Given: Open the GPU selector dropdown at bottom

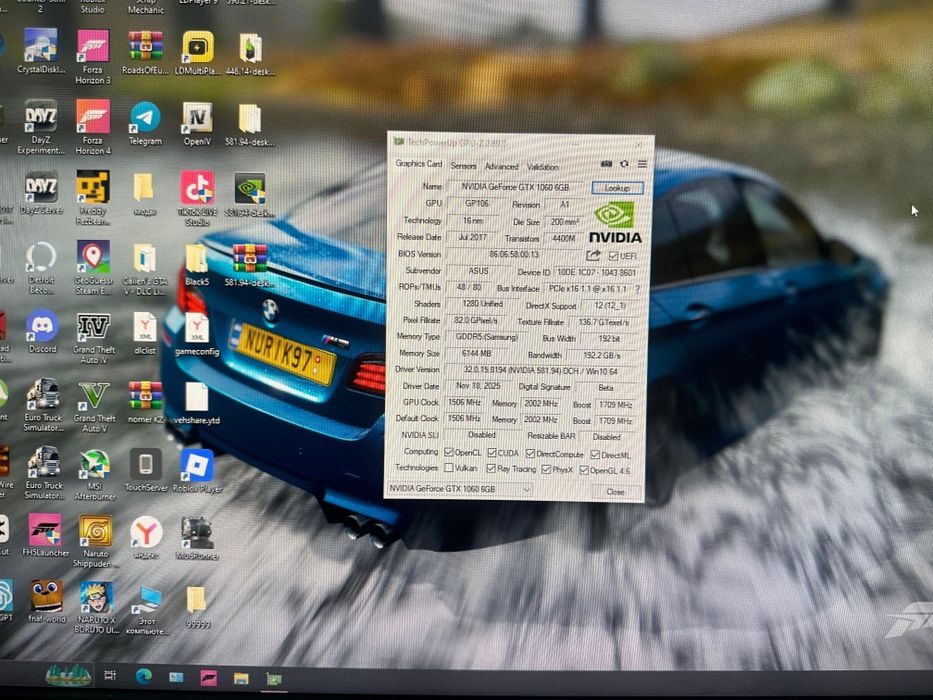Looking at the screenshot, I should pyautogui.click(x=459, y=489).
